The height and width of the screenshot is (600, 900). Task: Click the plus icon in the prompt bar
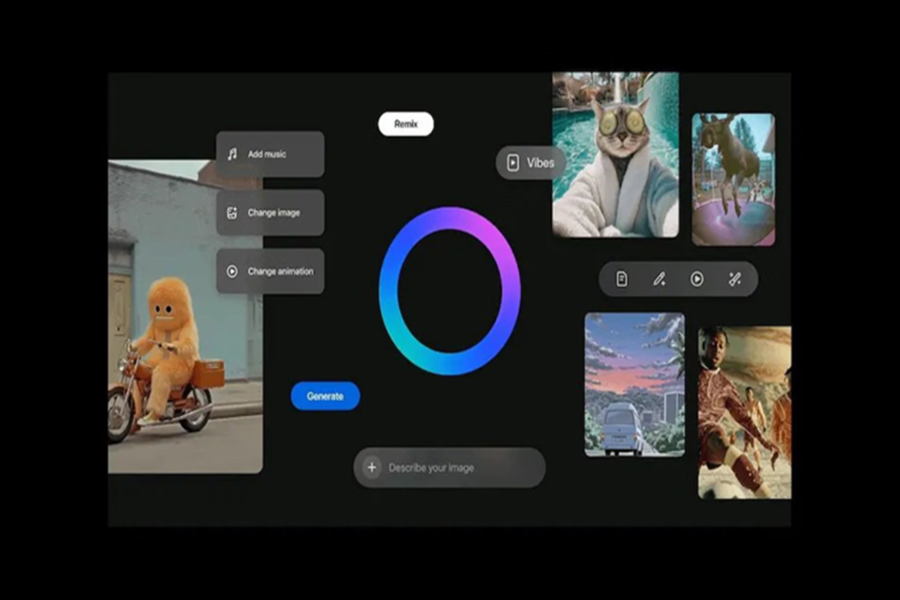(x=372, y=467)
